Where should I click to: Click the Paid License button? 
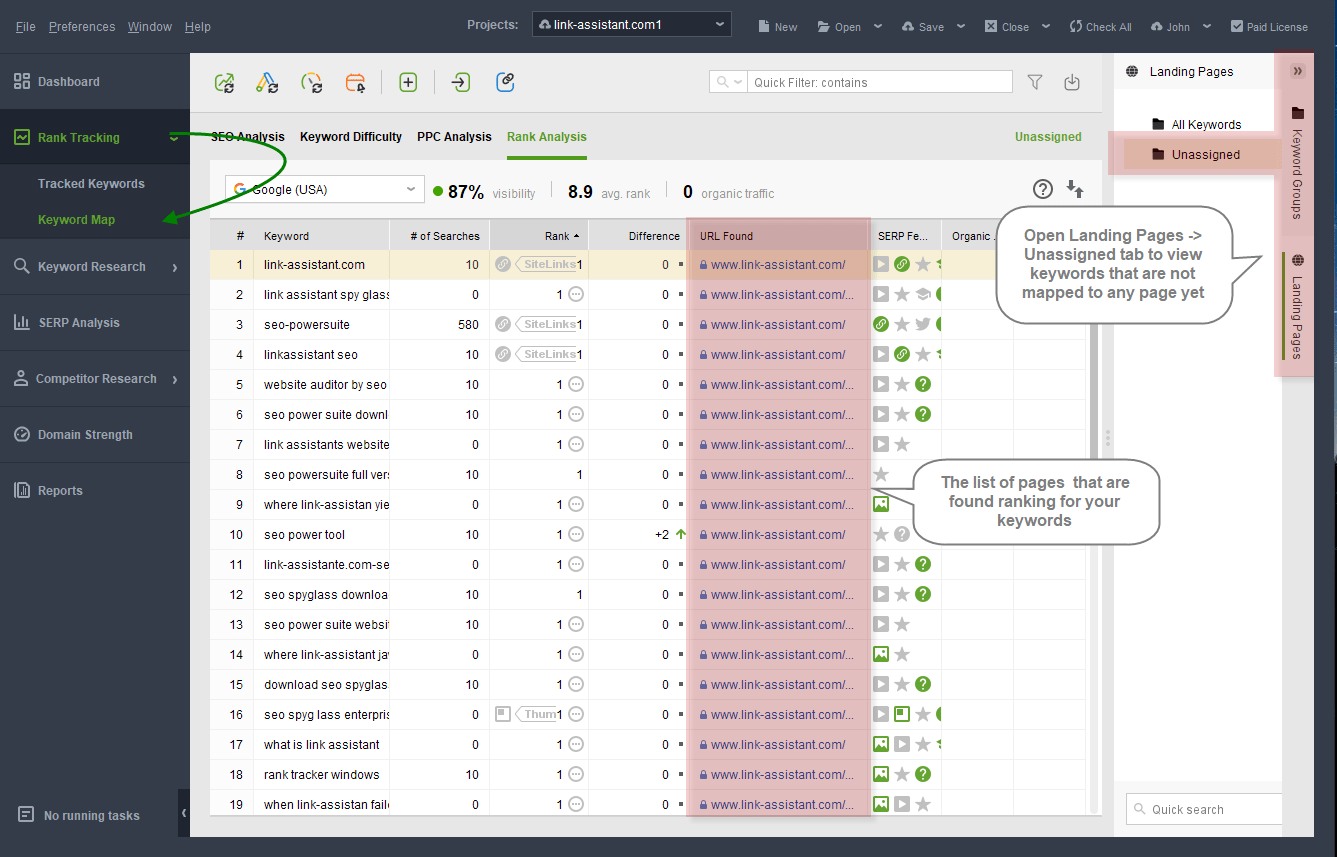pos(1269,27)
